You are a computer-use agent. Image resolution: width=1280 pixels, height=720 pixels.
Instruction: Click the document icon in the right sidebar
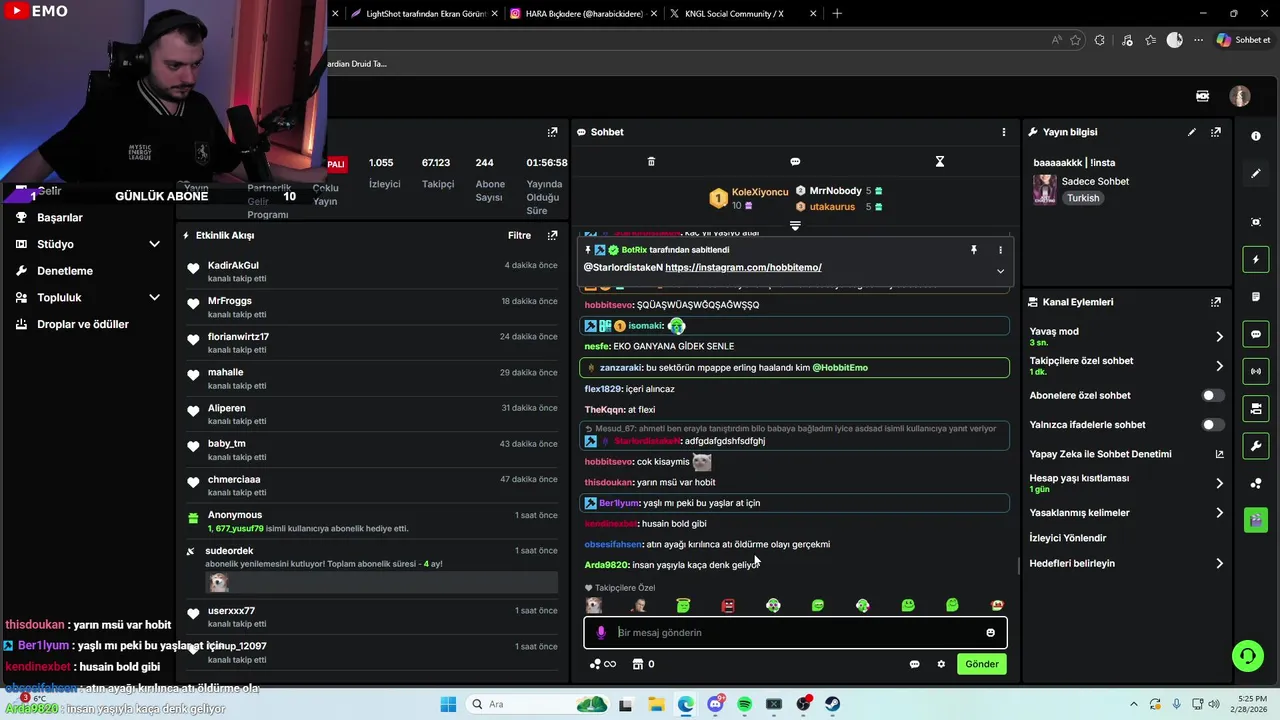(x=1256, y=297)
